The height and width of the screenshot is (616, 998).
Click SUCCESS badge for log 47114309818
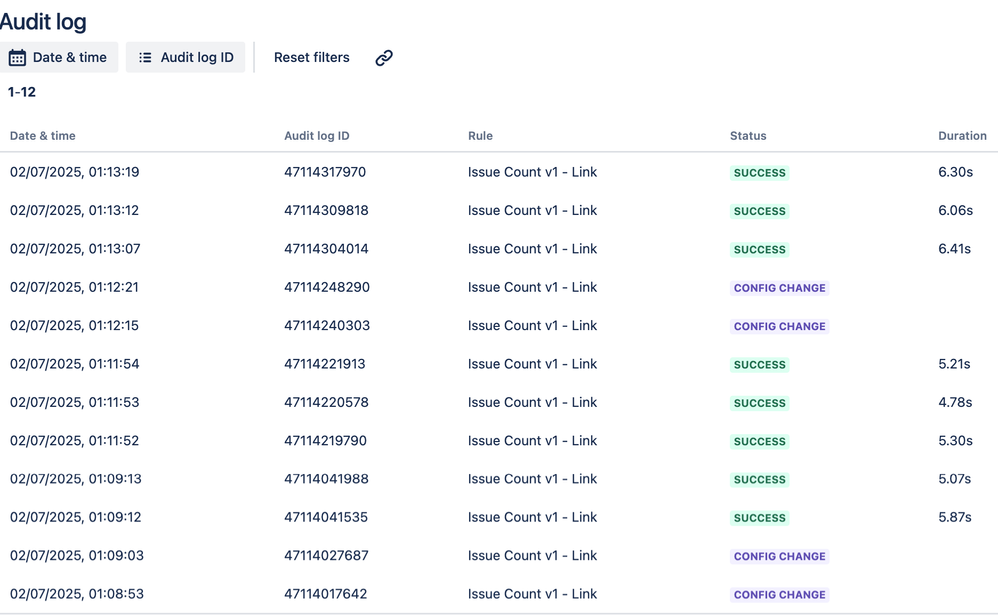click(759, 211)
